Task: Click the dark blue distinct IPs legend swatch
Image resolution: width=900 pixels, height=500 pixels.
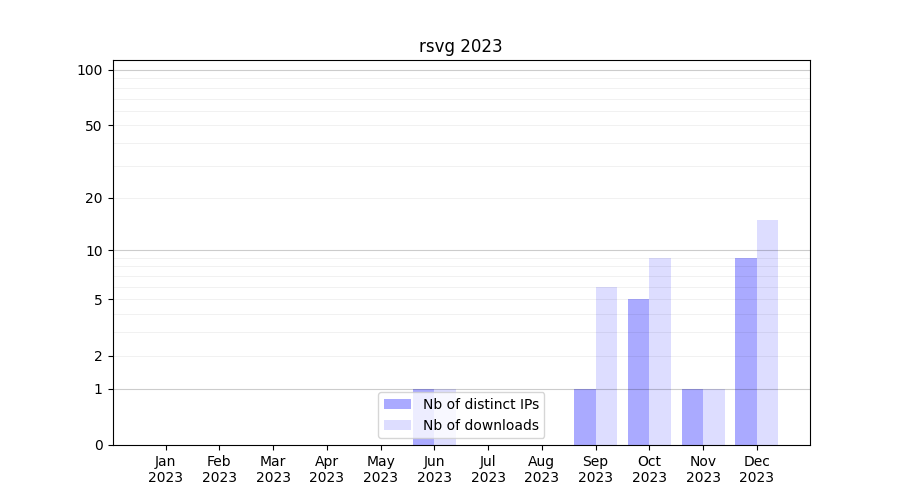Action: pos(397,404)
